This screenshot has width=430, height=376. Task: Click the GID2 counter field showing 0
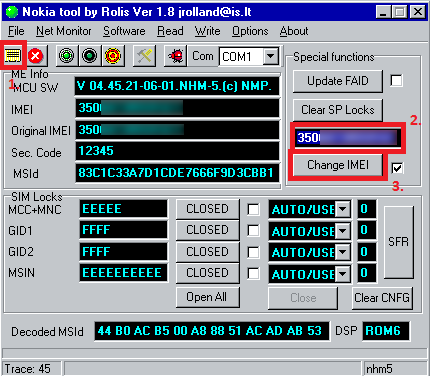tap(367, 252)
